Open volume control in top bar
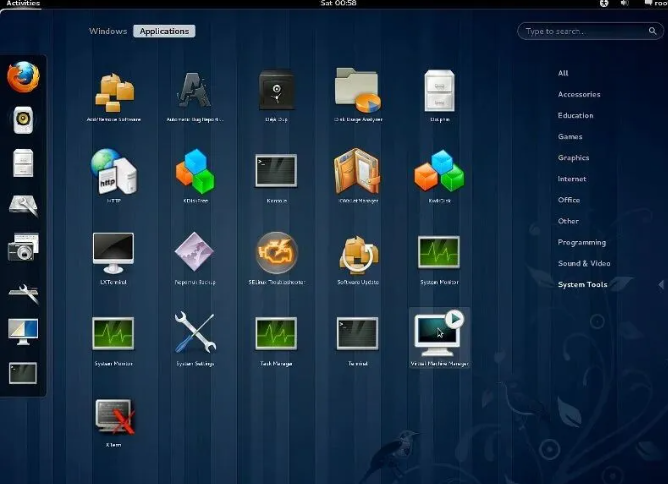Image resolution: width=668 pixels, height=484 pixels. (625, 4)
